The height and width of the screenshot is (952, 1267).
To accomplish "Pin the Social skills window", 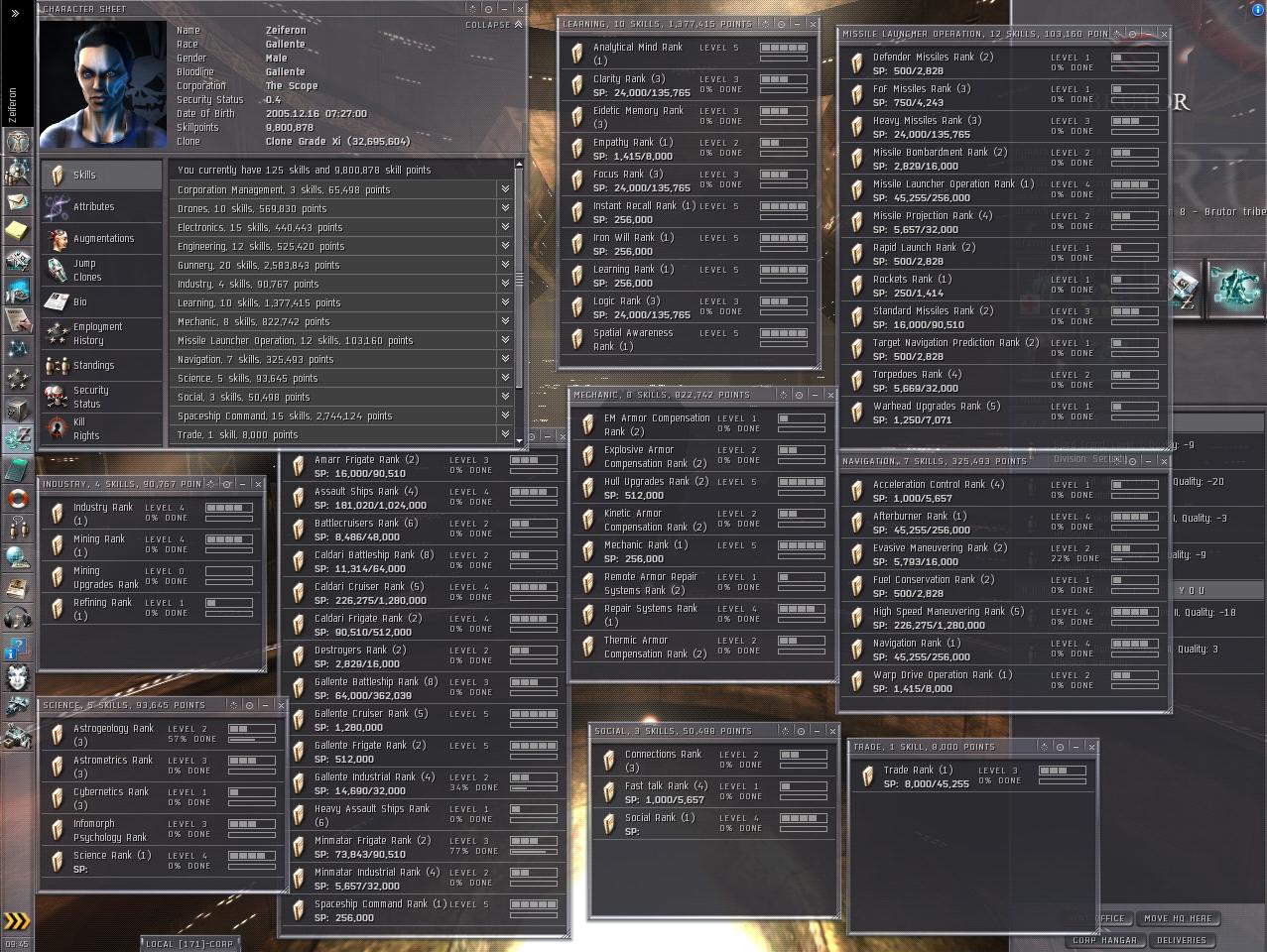I will coord(800,731).
